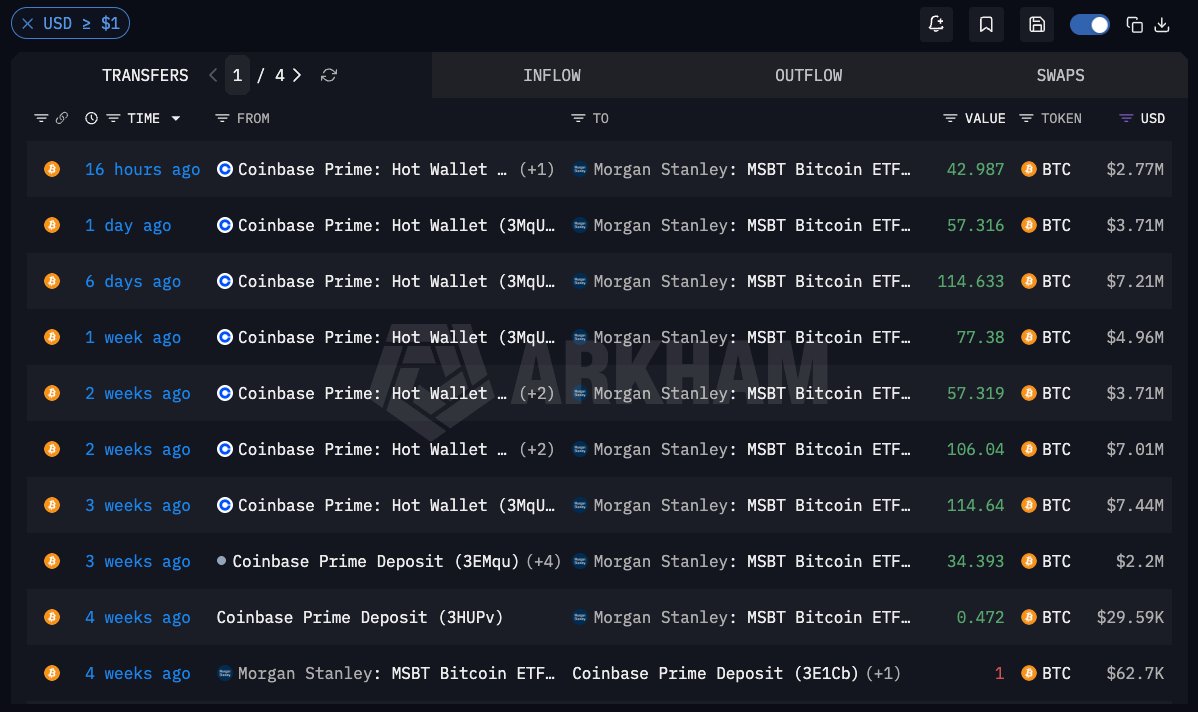Go to next transfers page
Screen dimensions: 1198x712
pos(297,75)
